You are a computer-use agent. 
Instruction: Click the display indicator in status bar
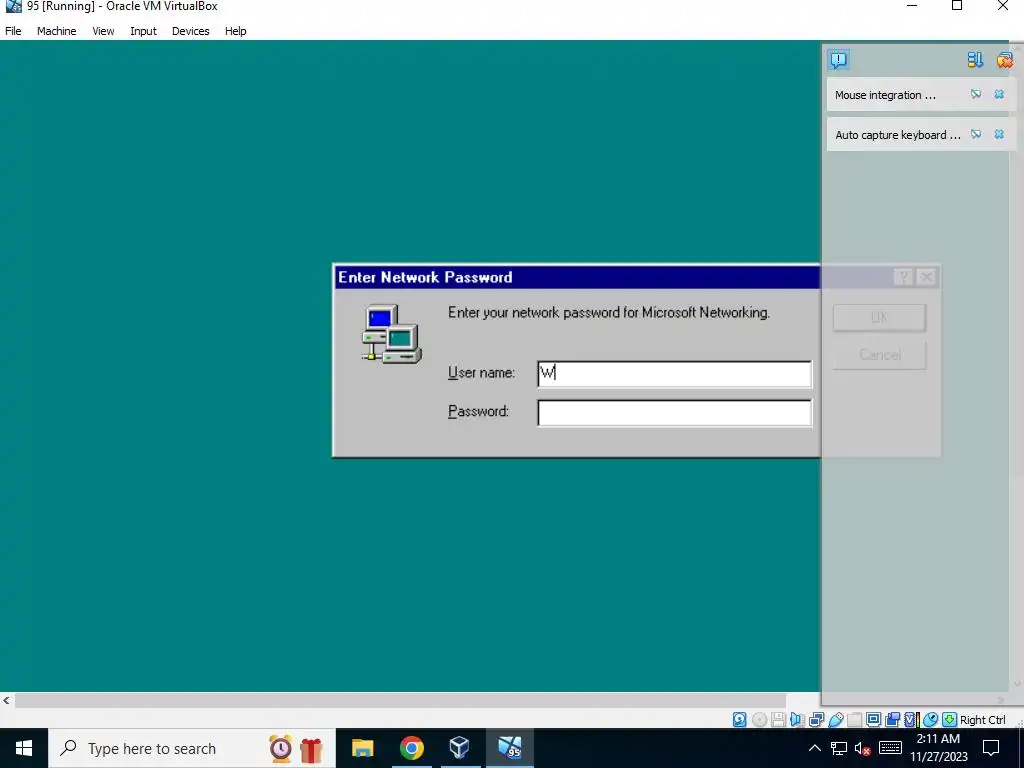click(873, 720)
